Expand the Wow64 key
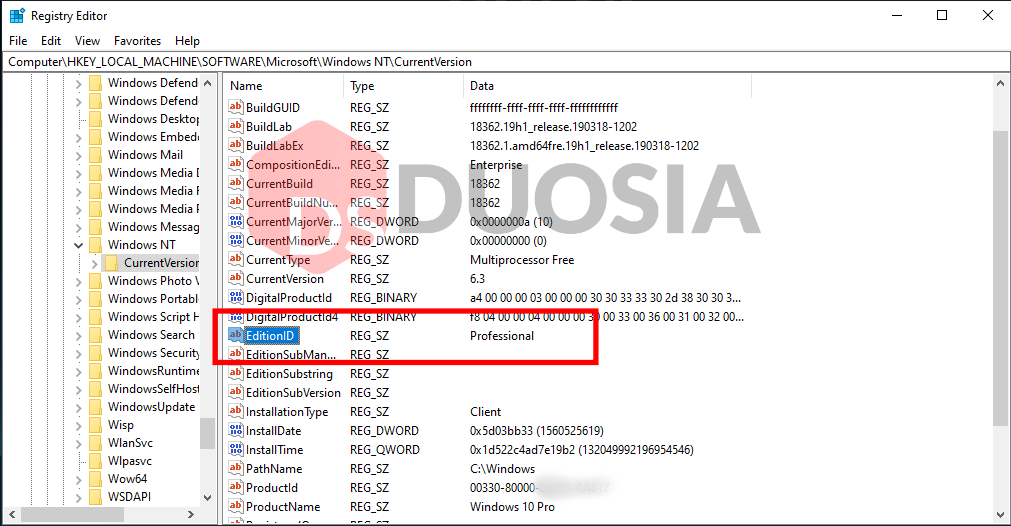This screenshot has width=1011, height=526. coord(78,480)
